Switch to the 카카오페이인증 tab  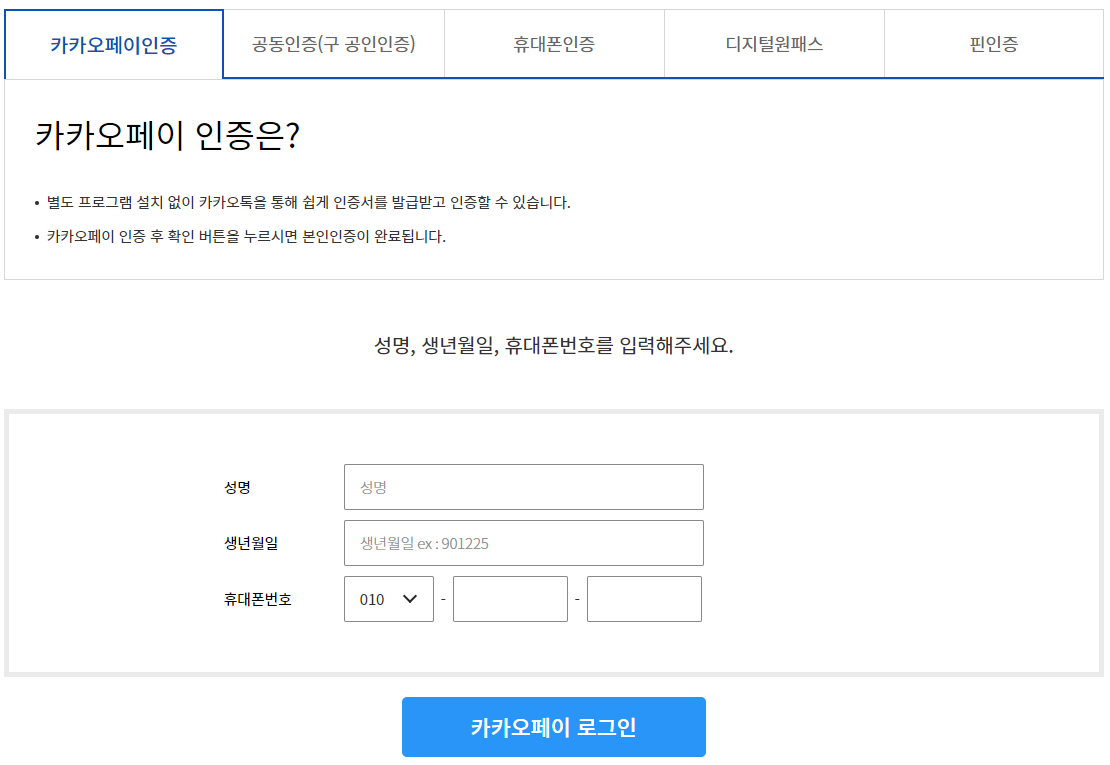point(114,45)
